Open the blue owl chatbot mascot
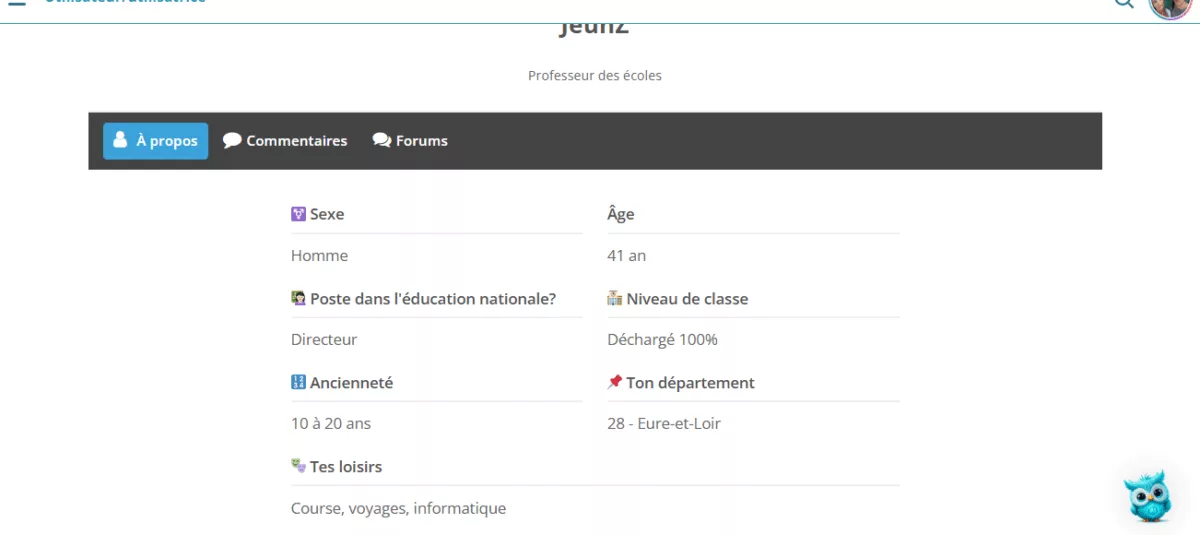The width and height of the screenshot is (1200, 535). point(1146,496)
